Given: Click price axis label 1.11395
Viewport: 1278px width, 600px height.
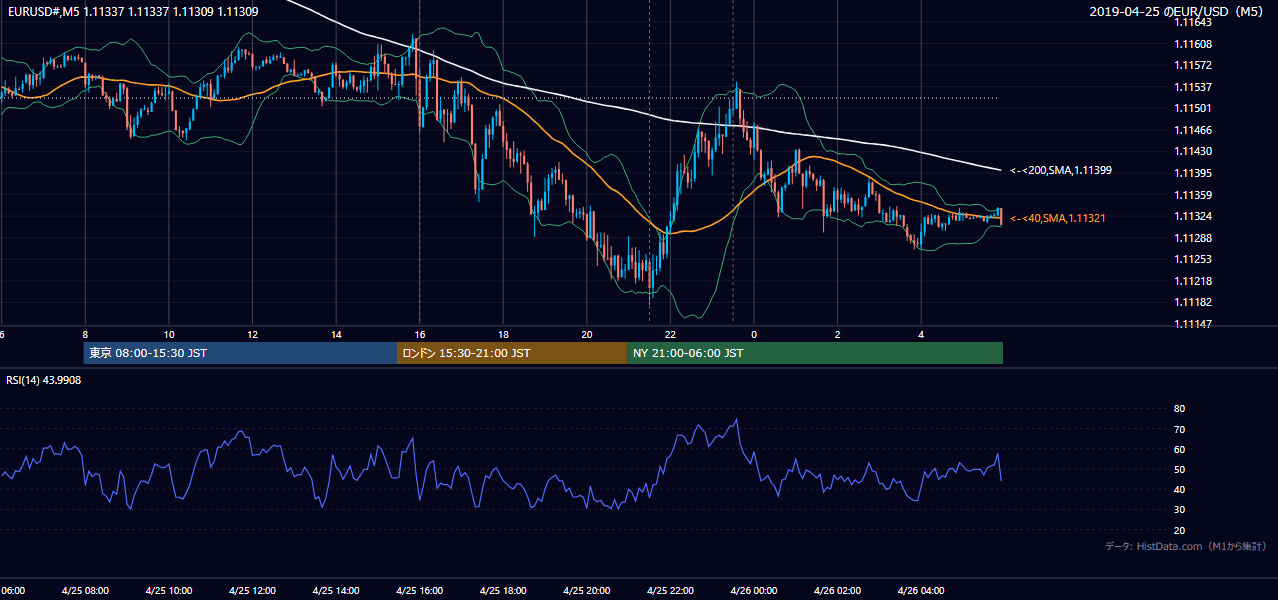Looking at the screenshot, I should [1193, 173].
